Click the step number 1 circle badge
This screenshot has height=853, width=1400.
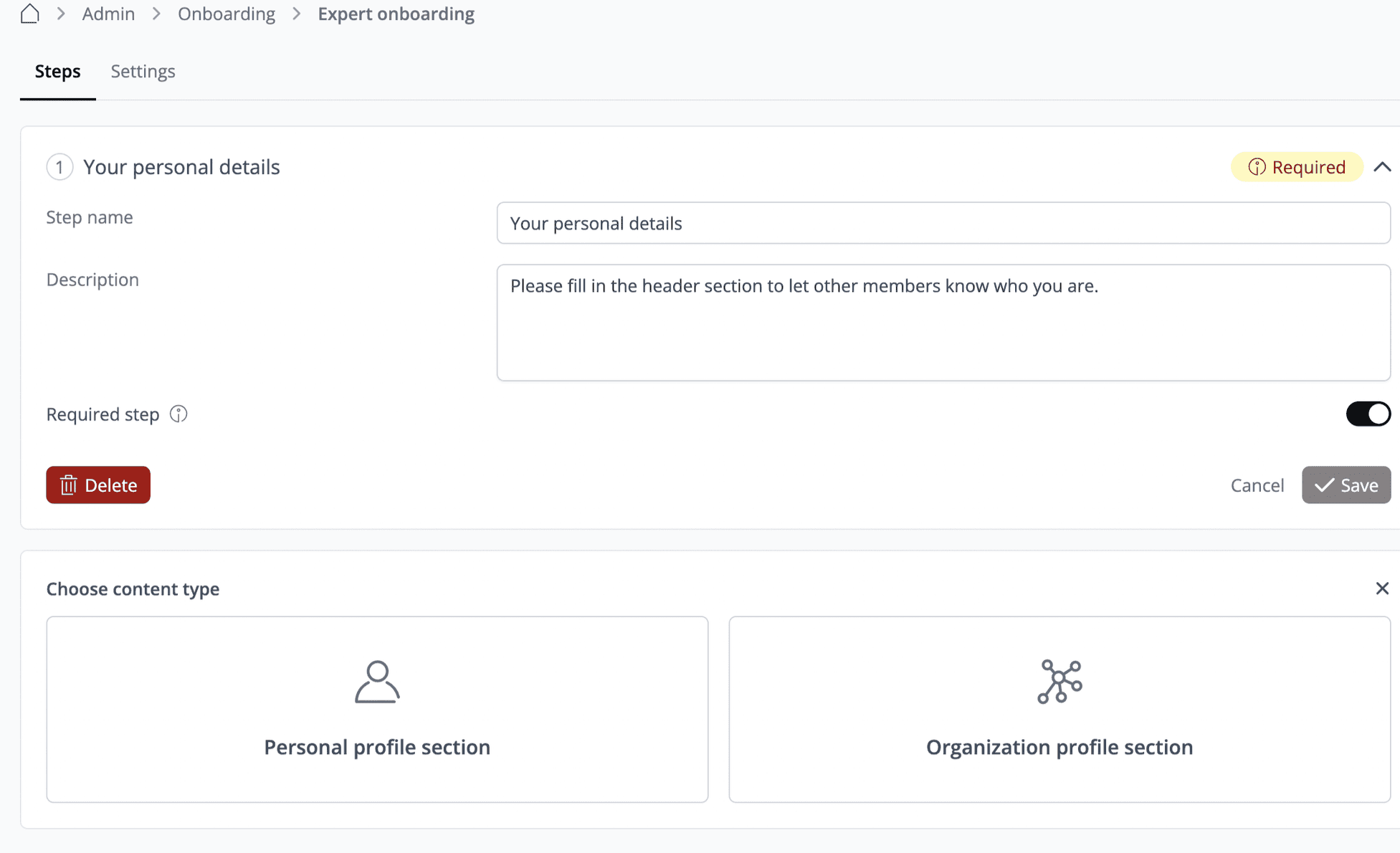pos(59,167)
